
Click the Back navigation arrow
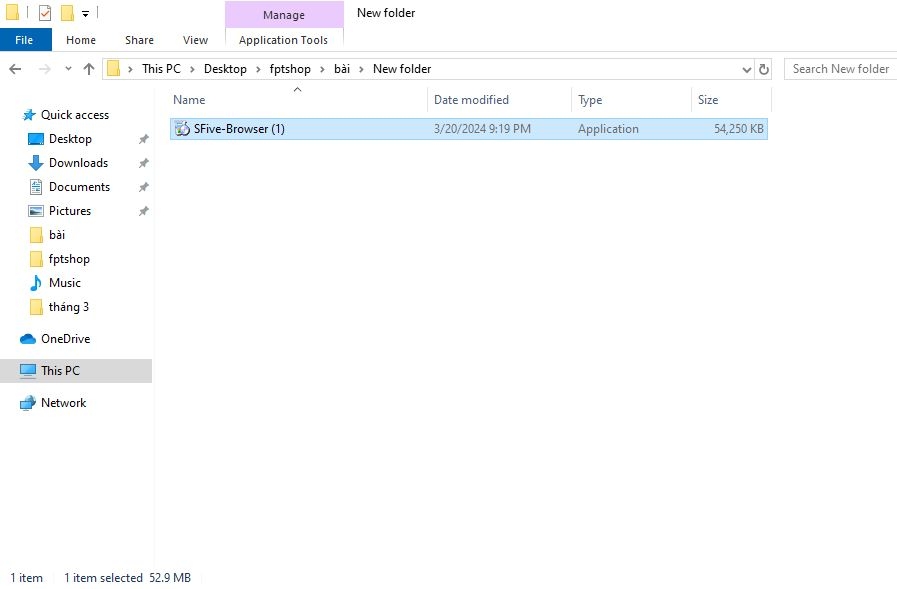[x=15, y=69]
